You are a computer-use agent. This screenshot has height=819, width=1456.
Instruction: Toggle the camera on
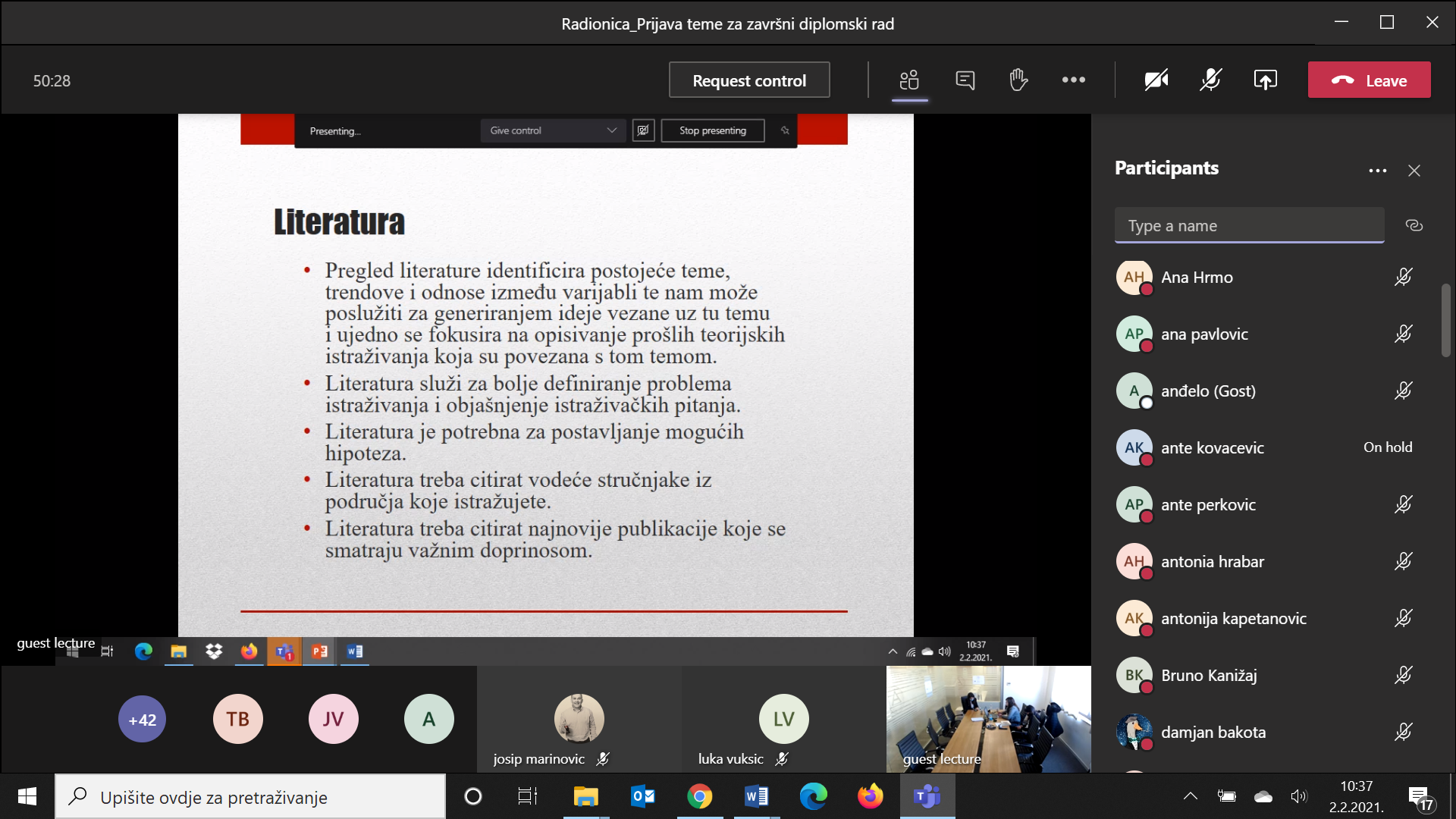[x=1156, y=80]
